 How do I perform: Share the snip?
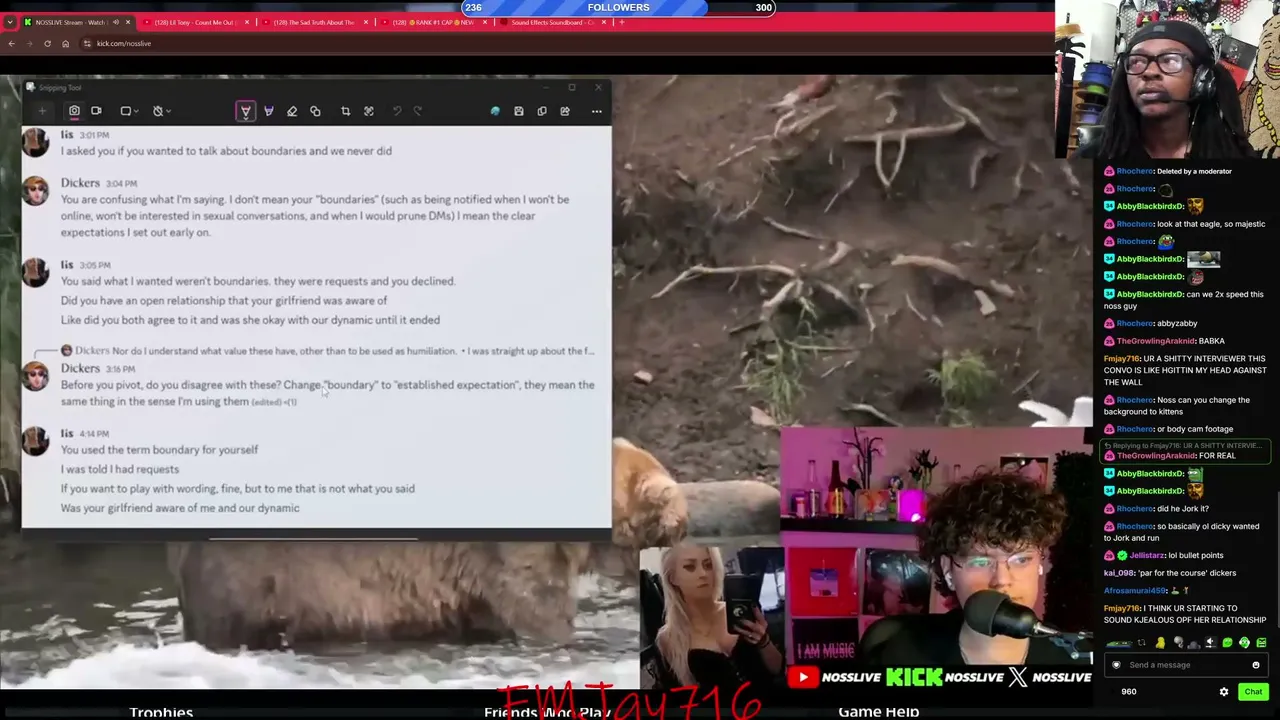565,111
